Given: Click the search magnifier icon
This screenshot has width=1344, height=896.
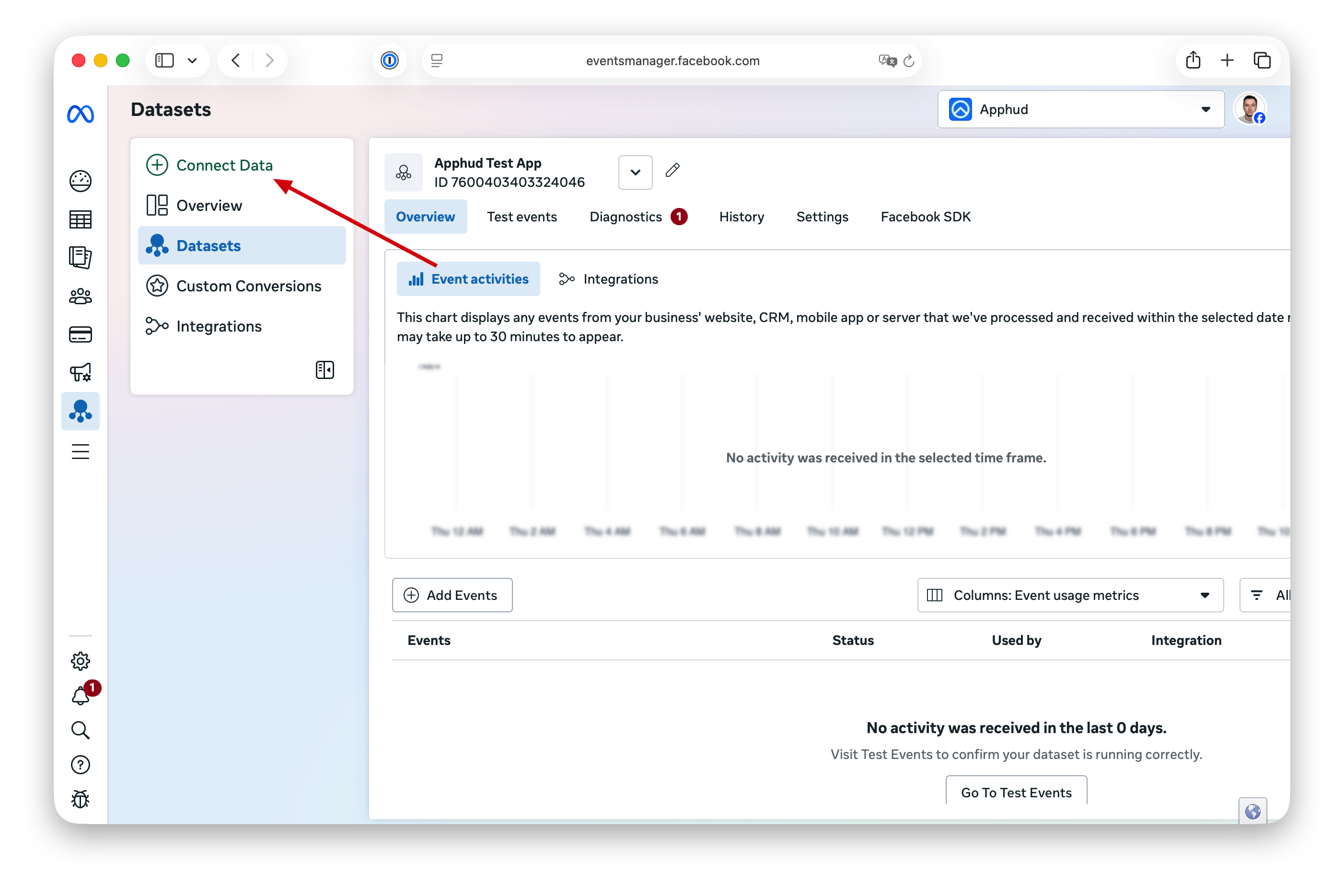Looking at the screenshot, I should tap(80, 730).
